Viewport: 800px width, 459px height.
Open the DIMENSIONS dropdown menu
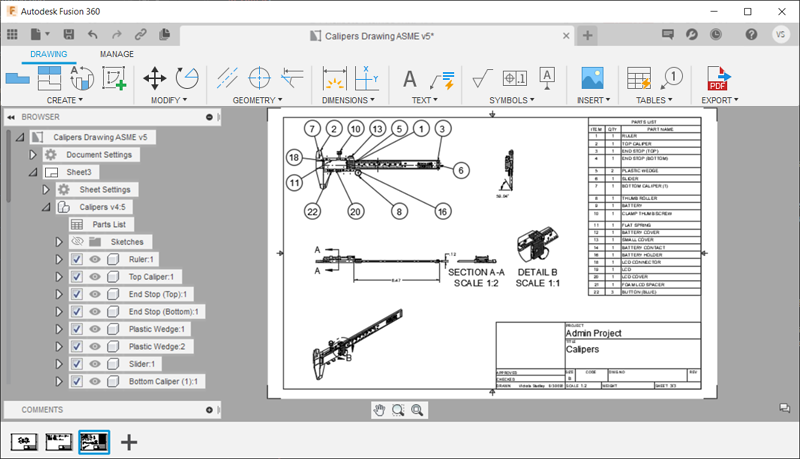348,100
